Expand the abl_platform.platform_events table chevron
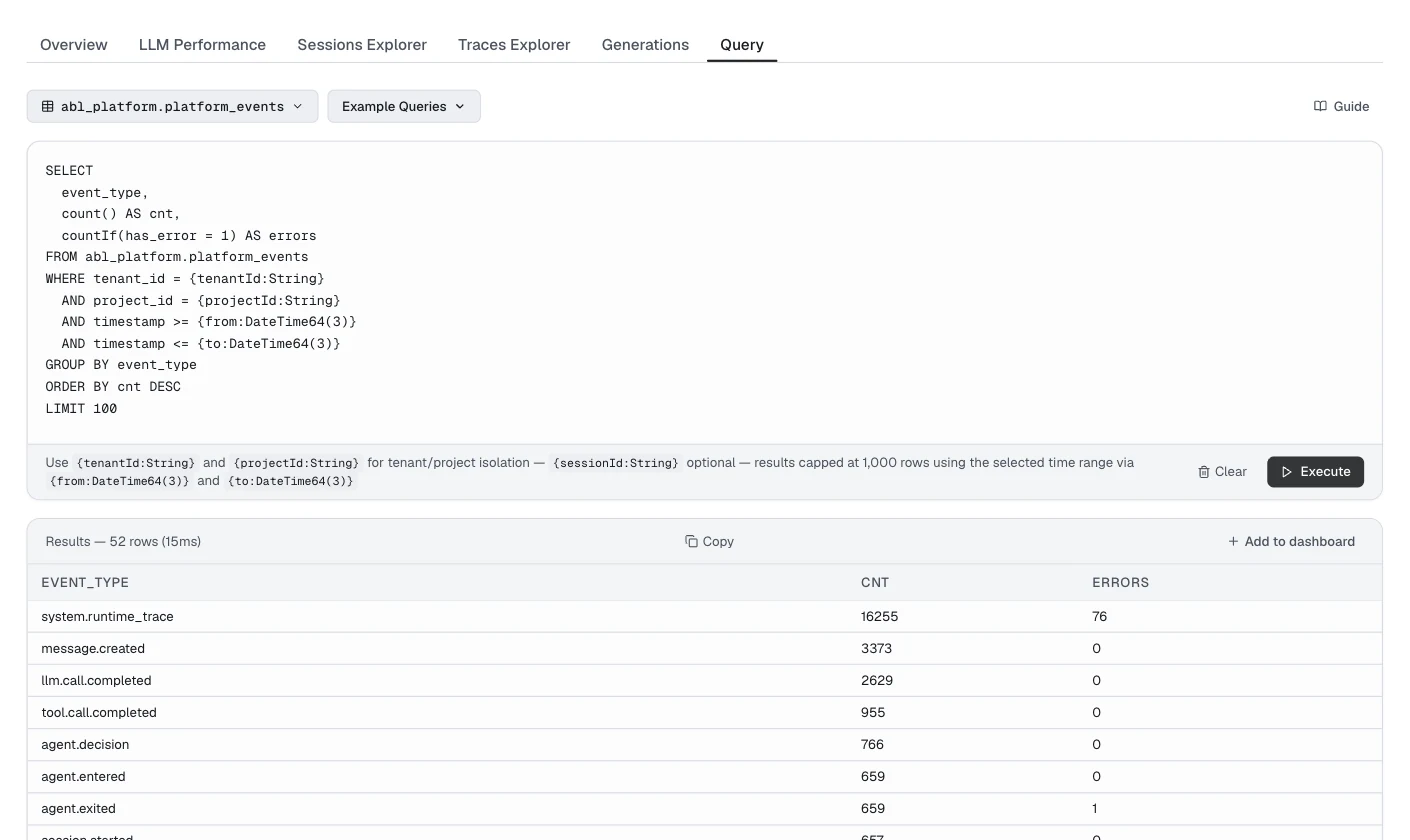1410x840 pixels. [297, 106]
